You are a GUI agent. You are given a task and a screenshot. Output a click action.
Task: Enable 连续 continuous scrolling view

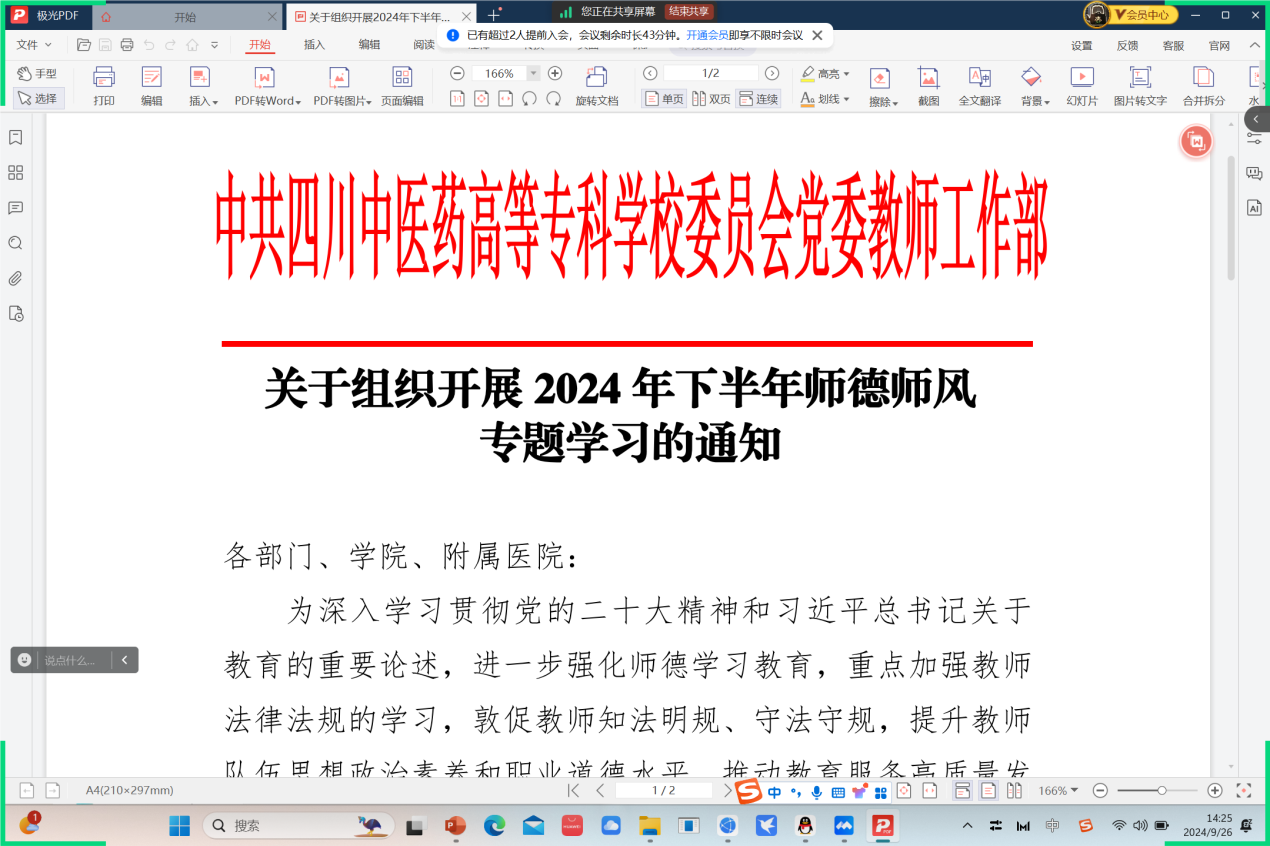click(756, 98)
